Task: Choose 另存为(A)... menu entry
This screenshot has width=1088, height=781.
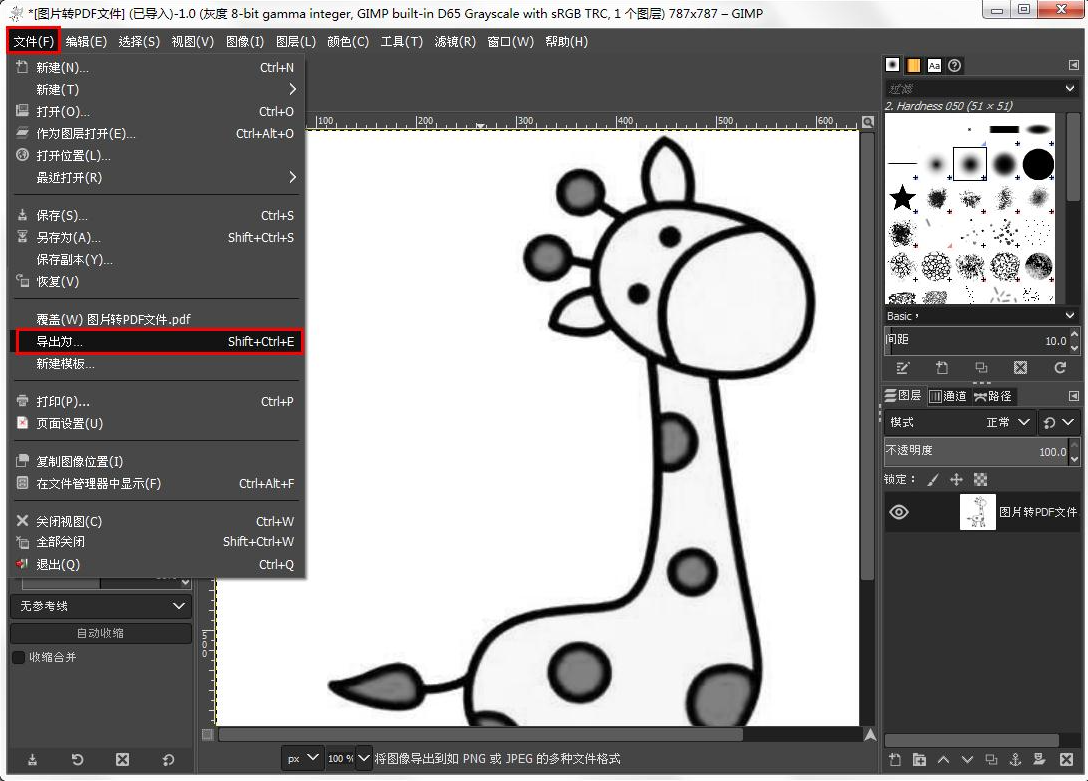Action: coord(157,237)
